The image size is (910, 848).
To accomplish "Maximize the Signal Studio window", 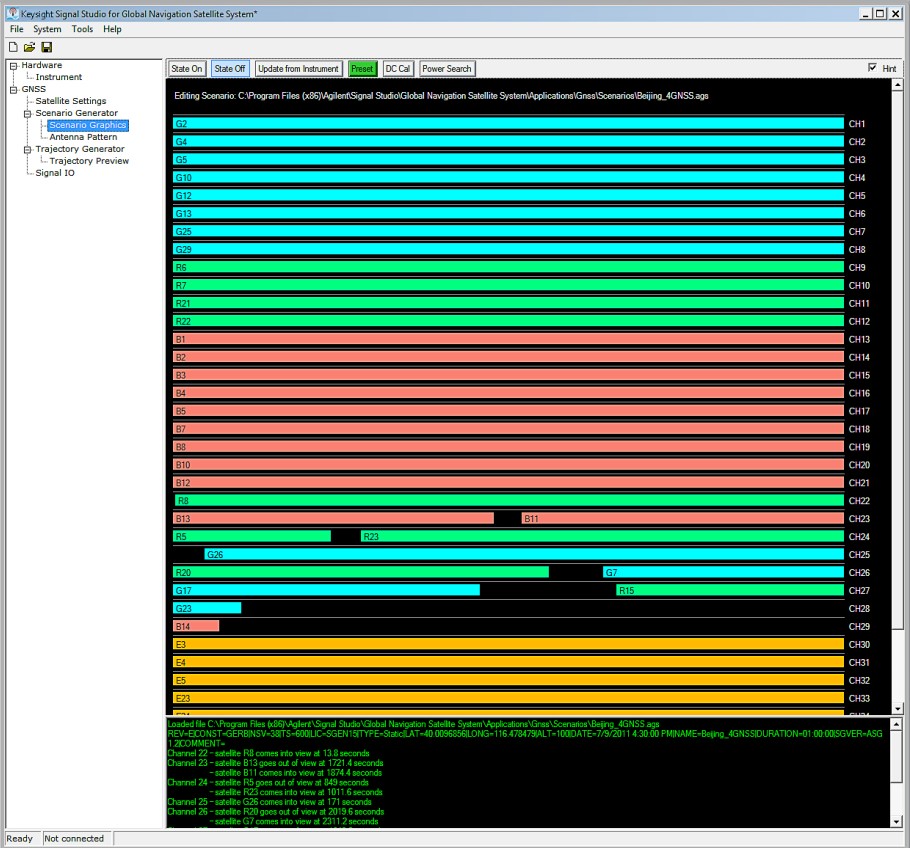I will click(x=880, y=13).
